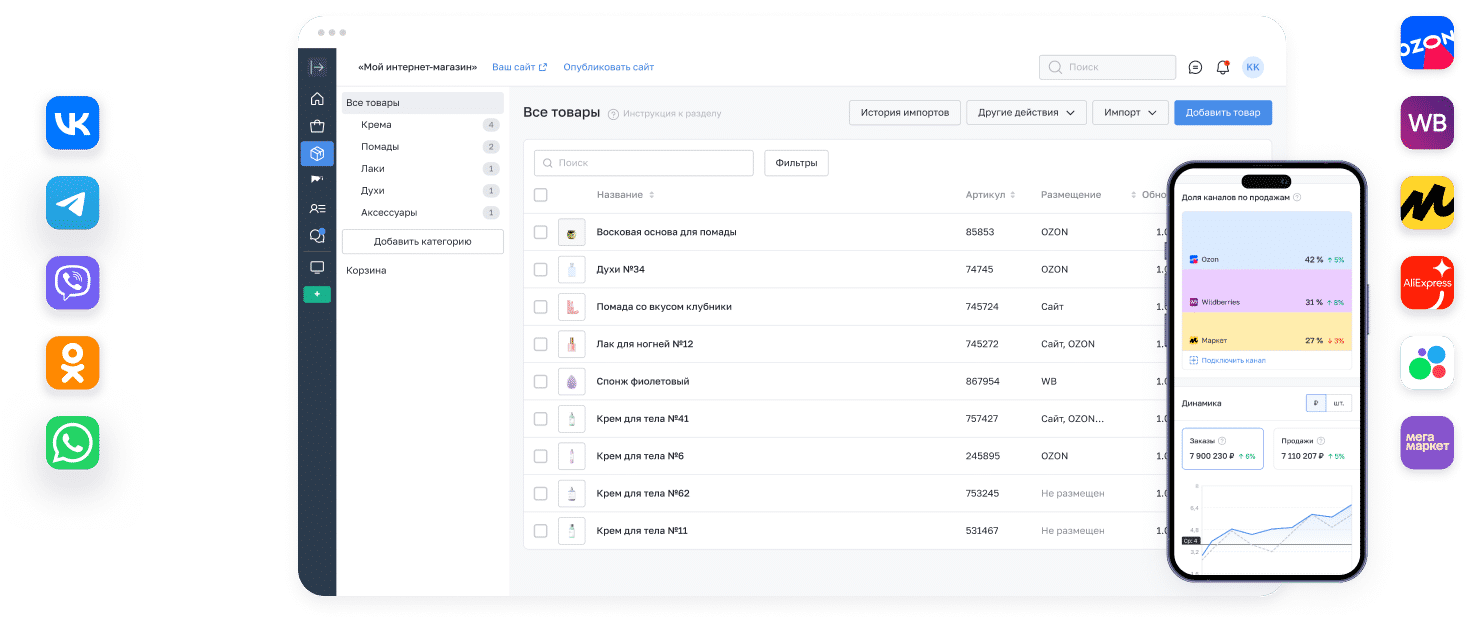1467x631 pixels.
Task: Click the Добавить товар button
Action: (1222, 112)
